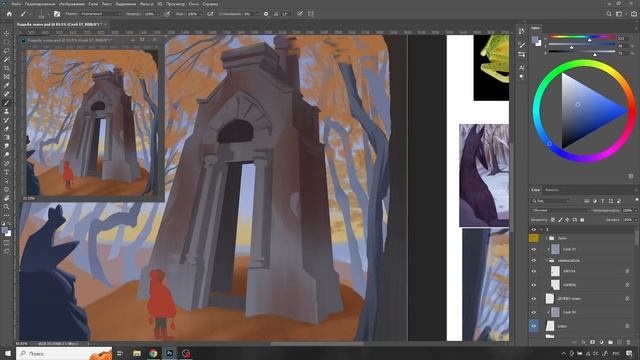
Task: Open layer kind filter dropdown
Action: [551, 201]
